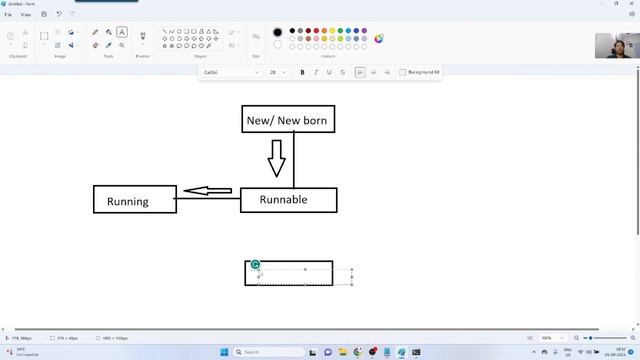The height and width of the screenshot is (360, 640).
Task: Open Chrome from the taskbar
Action: pyautogui.click(x=358, y=352)
